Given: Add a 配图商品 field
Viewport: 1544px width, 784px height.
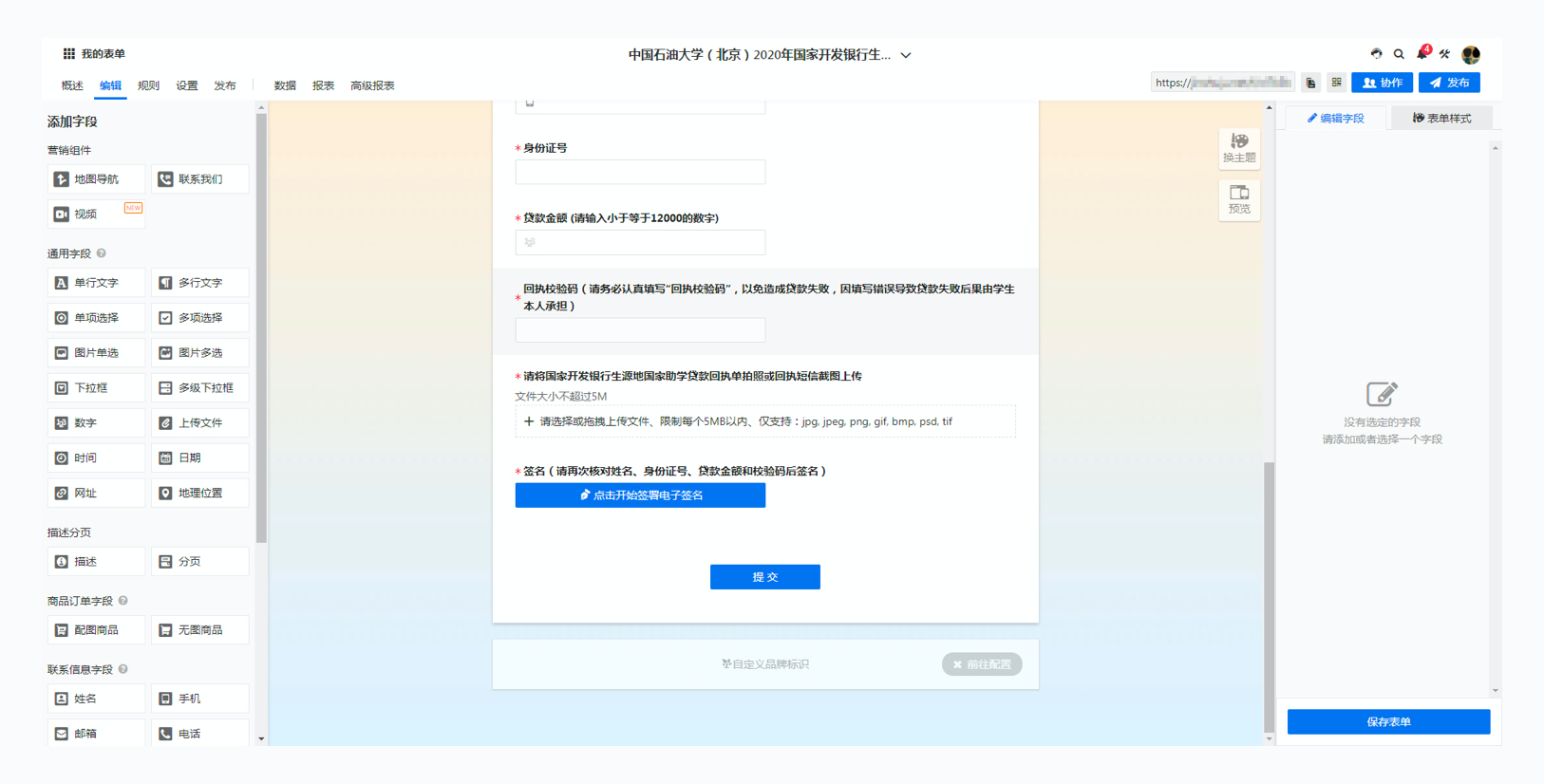Looking at the screenshot, I should tap(96, 630).
